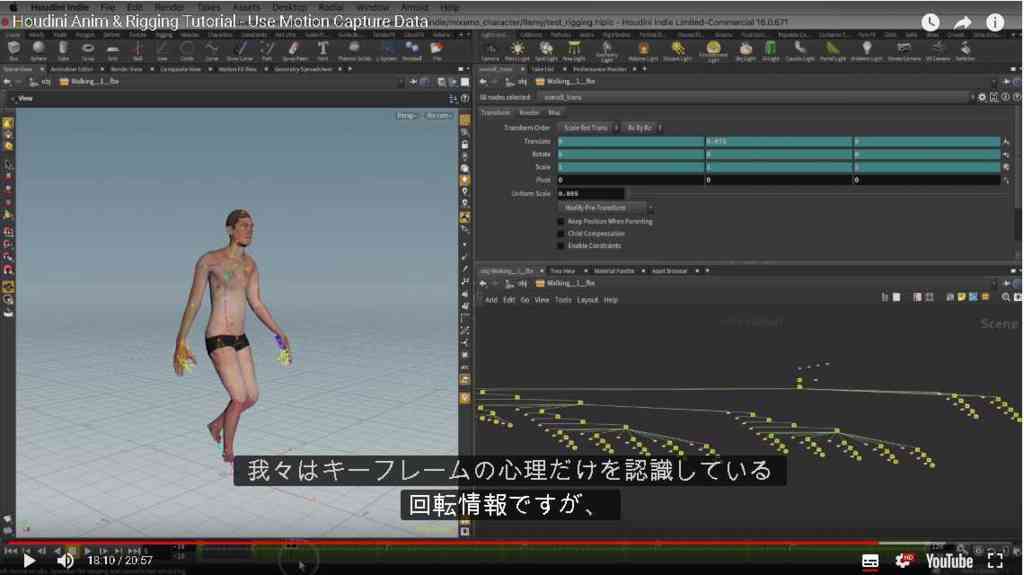The height and width of the screenshot is (575, 1024).
Task: Enable Keep Position When Parenting
Action: click(561, 222)
